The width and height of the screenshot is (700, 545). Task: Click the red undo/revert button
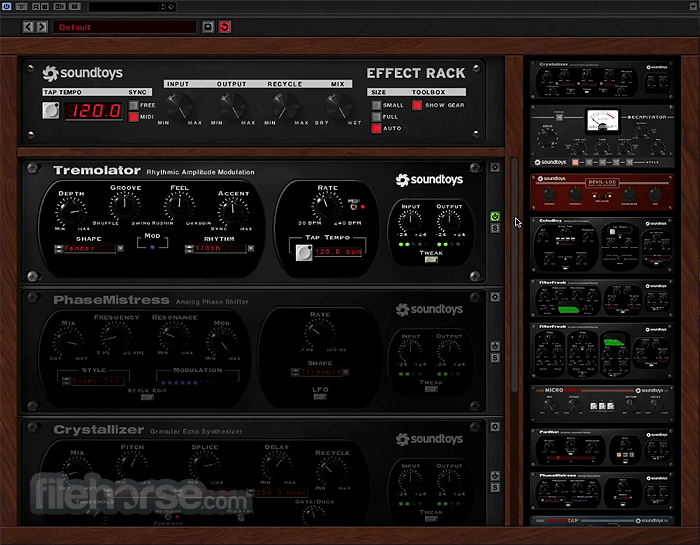pos(225,27)
